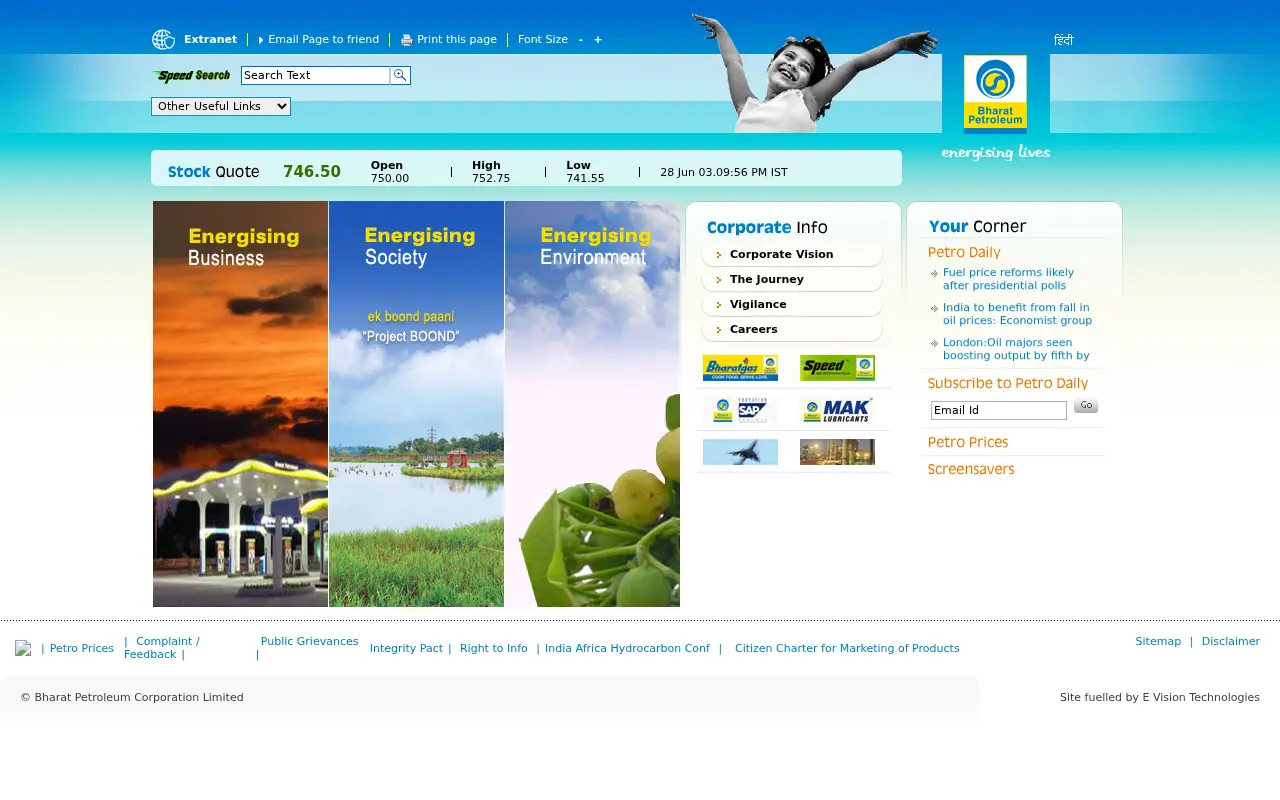Viewport: 1280px width, 800px height.
Task: Click the Bharatgas logo
Action: tap(740, 368)
